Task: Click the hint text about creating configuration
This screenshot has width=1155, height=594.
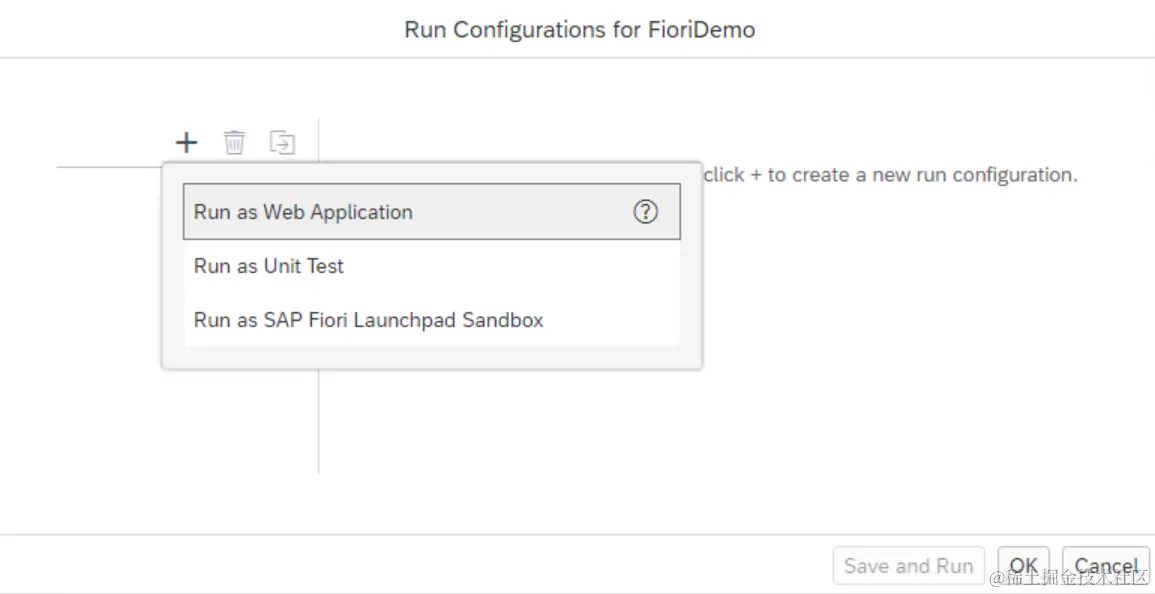Action: [x=890, y=175]
